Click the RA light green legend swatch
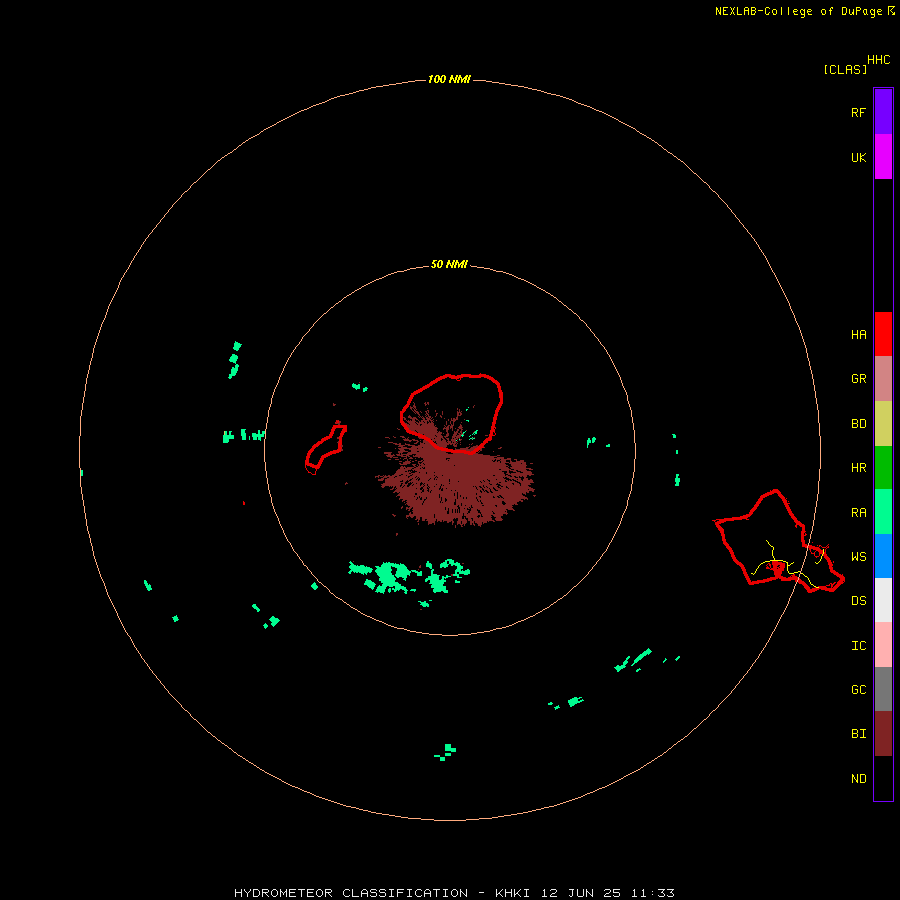900x900 pixels. 883,512
